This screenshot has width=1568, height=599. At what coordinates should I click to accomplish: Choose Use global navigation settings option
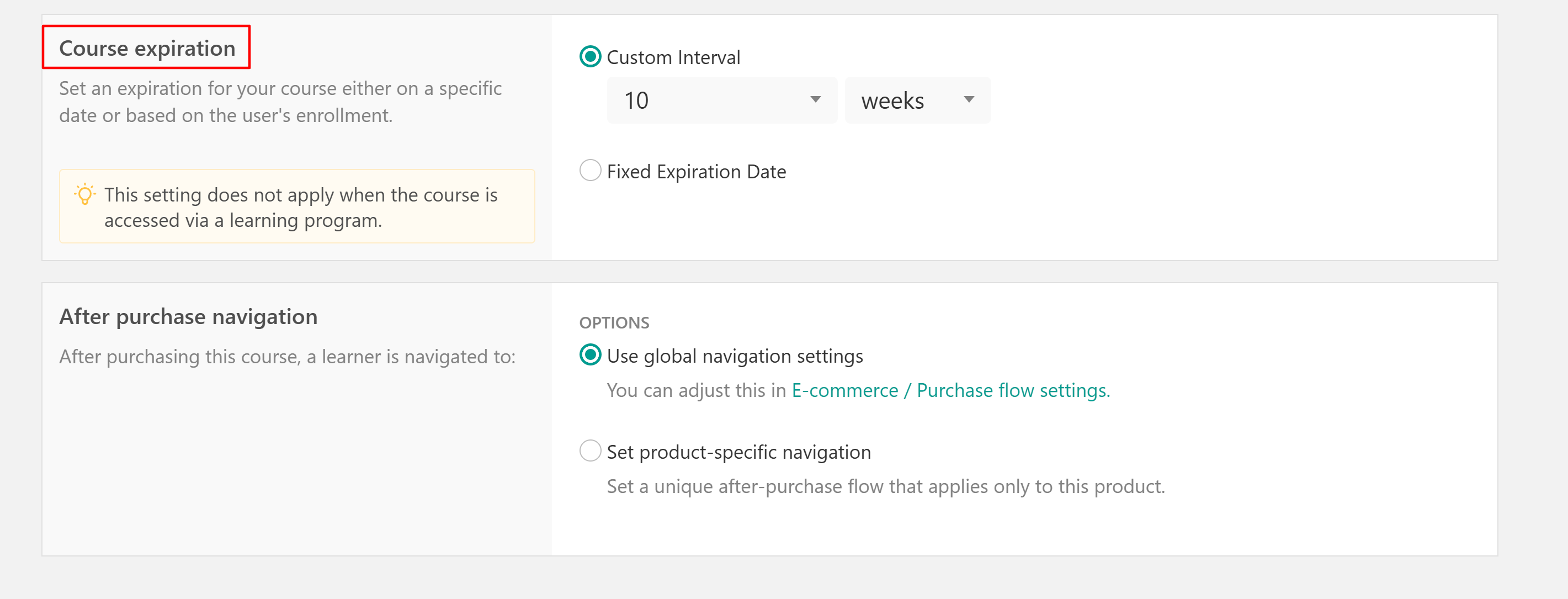pos(590,355)
